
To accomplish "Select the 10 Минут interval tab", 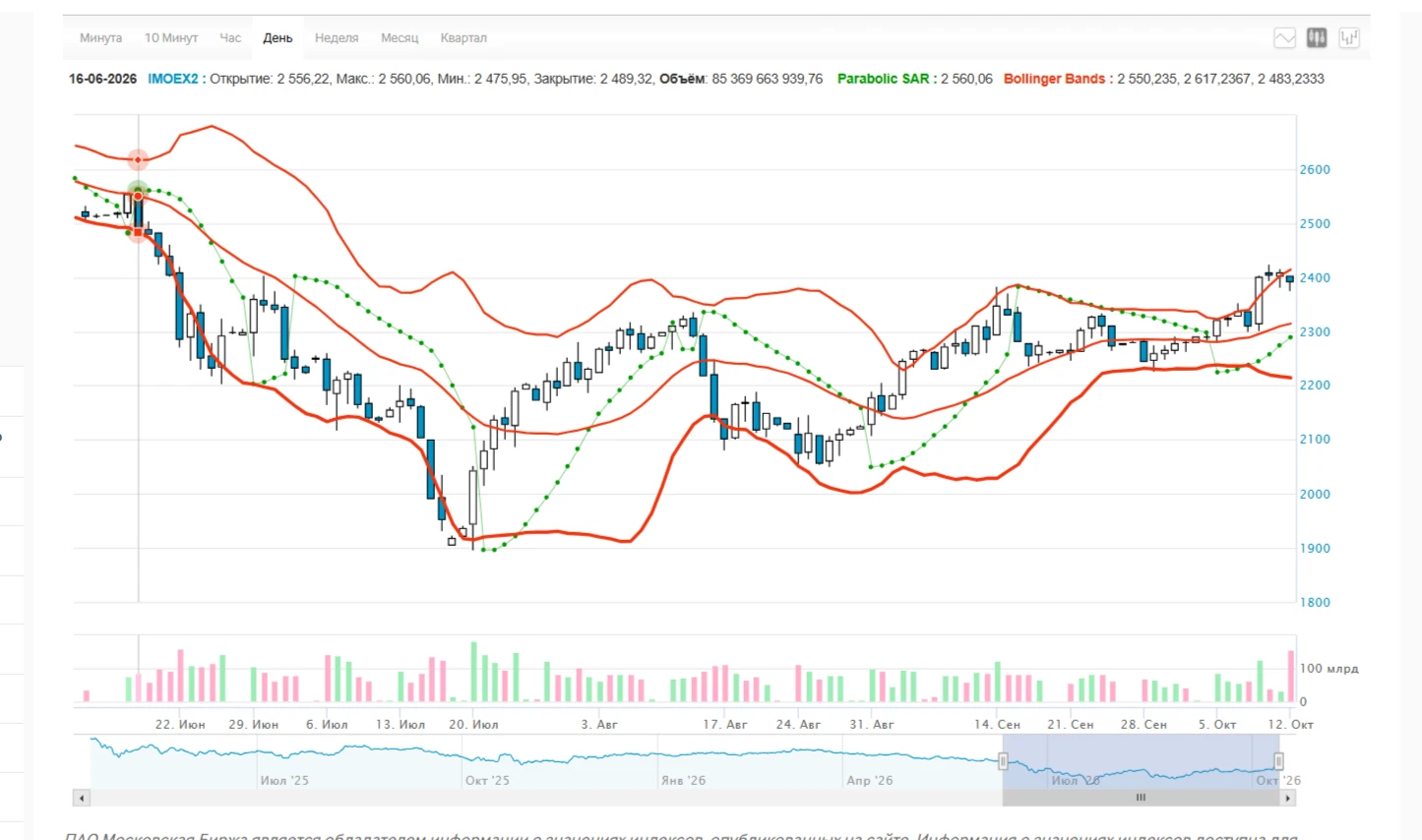I will point(171,38).
